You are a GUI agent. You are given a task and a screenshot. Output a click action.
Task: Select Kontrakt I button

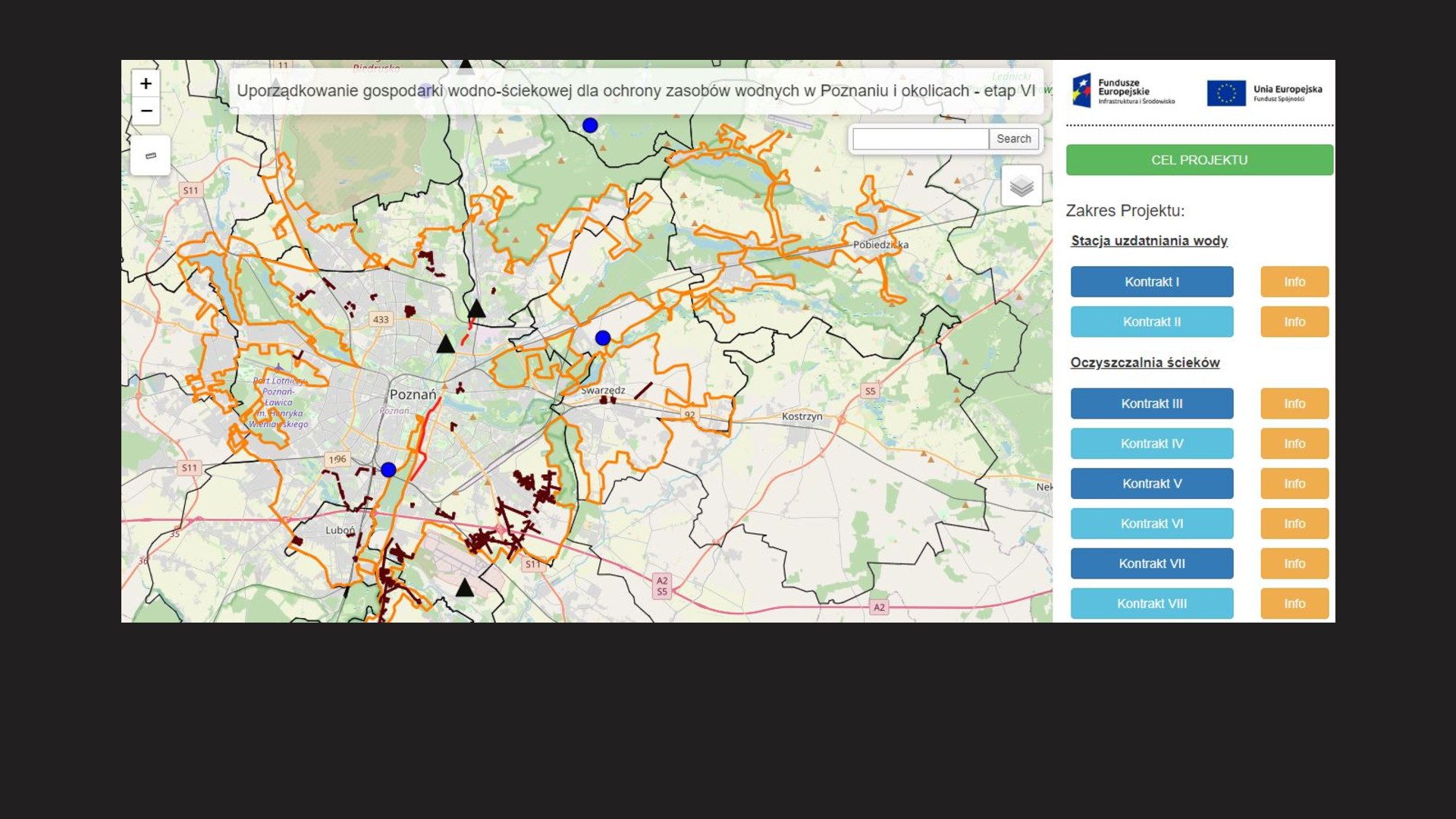1152,282
